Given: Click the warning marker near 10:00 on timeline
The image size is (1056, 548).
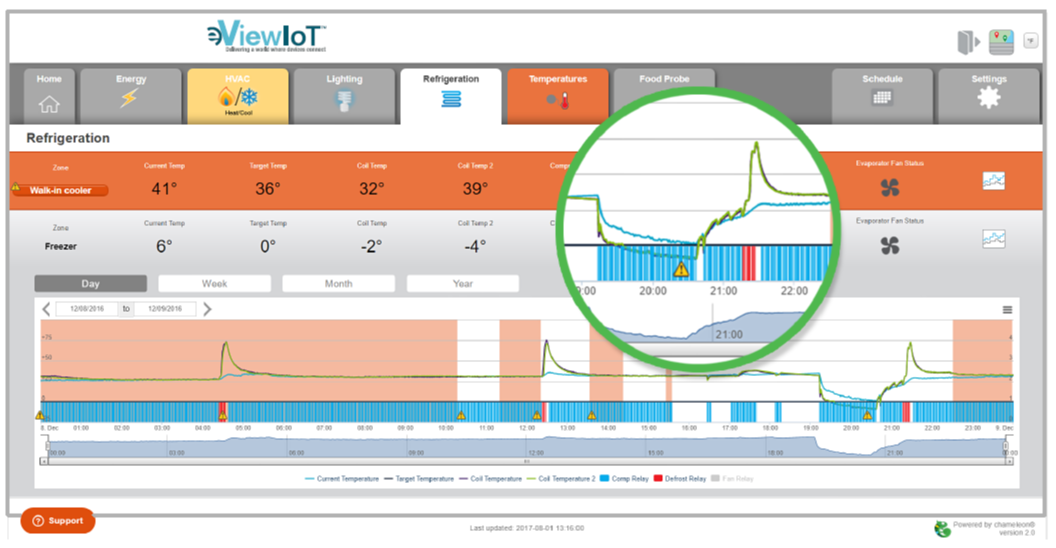Looking at the screenshot, I should point(461,414).
